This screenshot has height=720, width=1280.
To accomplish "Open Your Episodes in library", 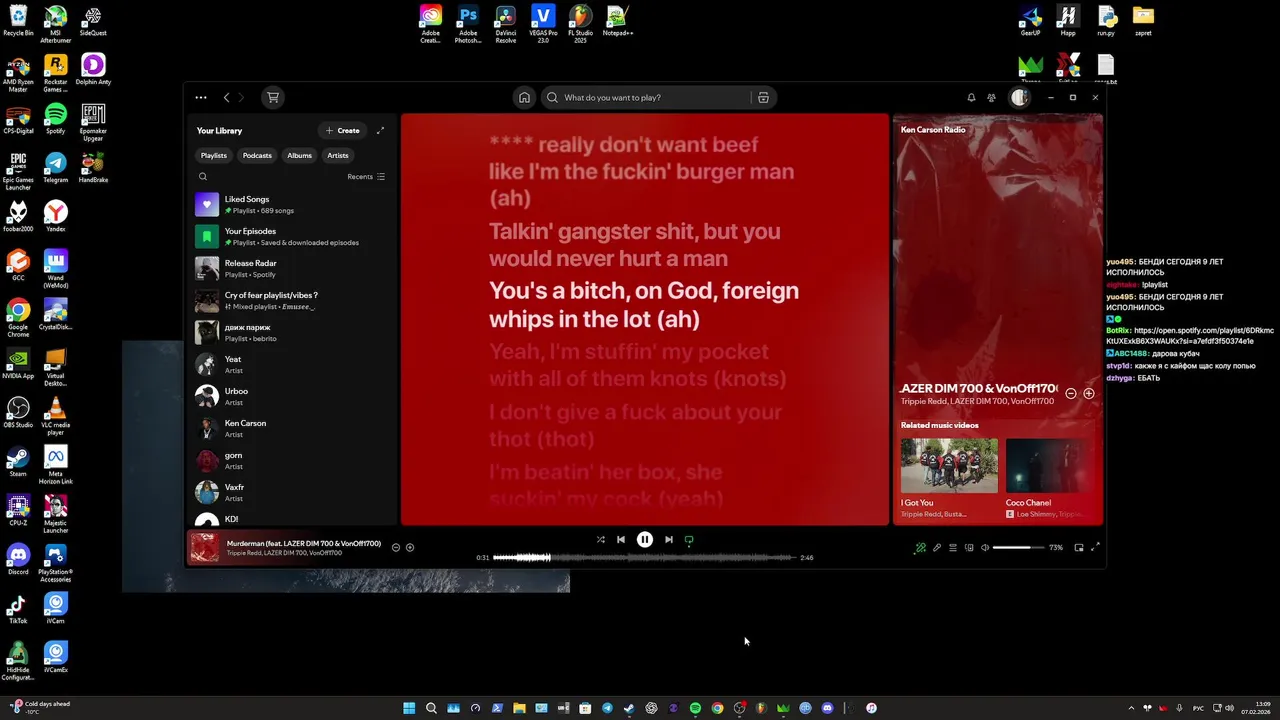I will click(x=292, y=237).
